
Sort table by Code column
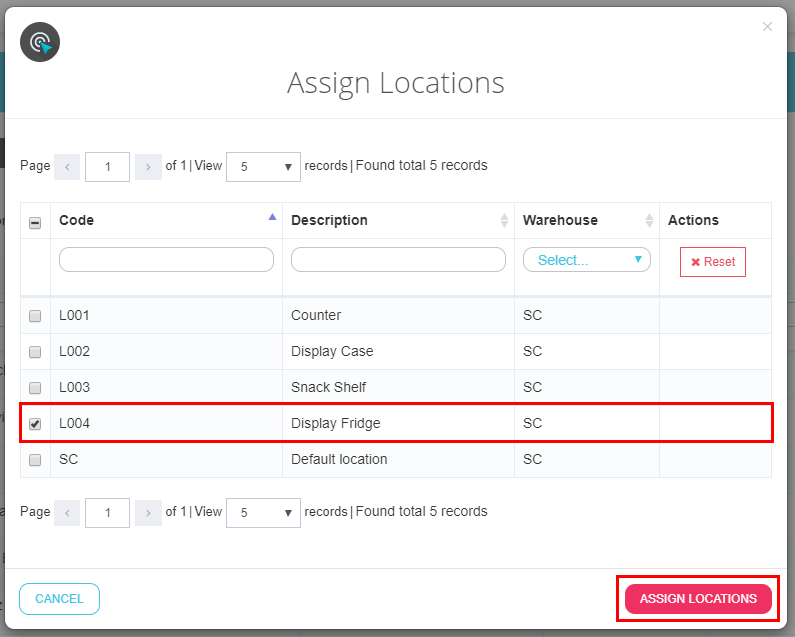[166, 220]
